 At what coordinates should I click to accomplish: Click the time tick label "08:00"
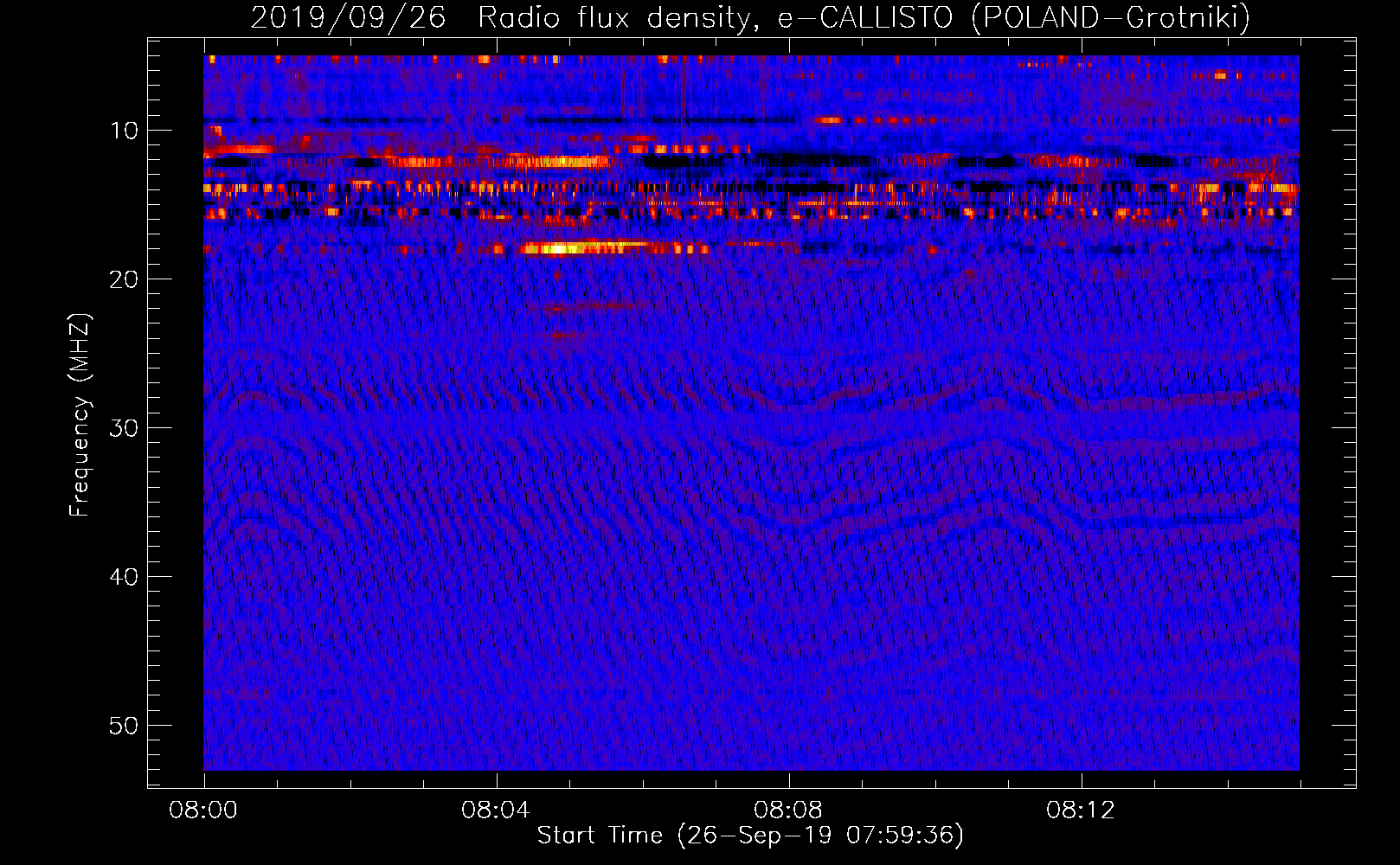203,811
